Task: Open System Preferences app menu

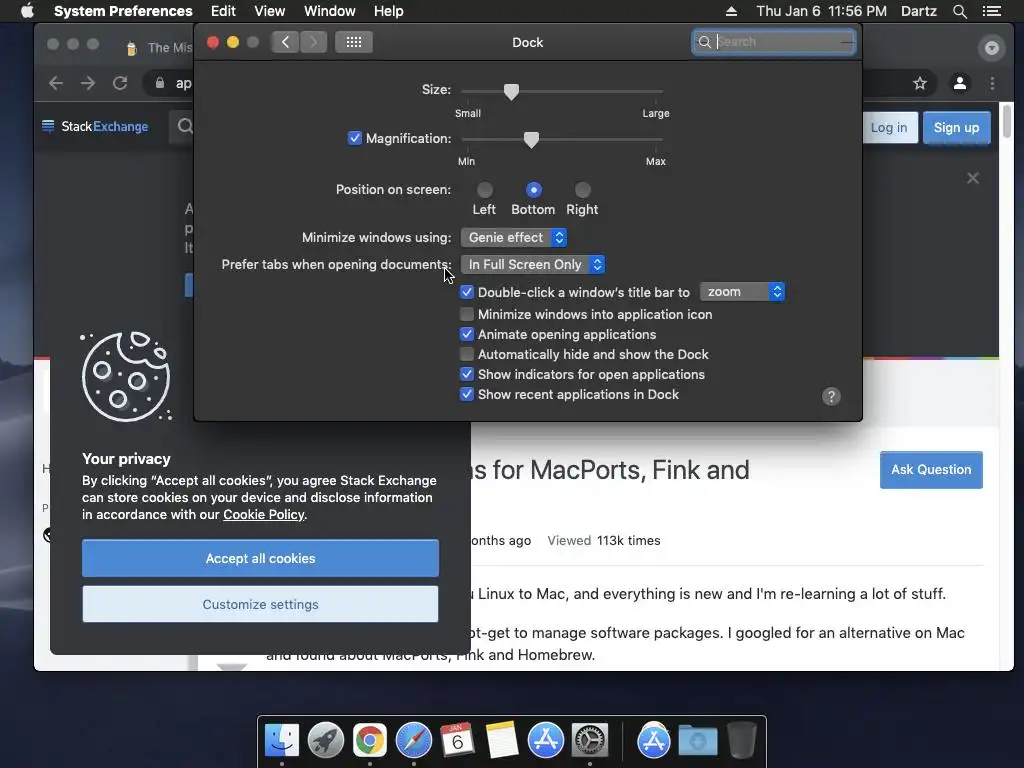Action: click(123, 11)
